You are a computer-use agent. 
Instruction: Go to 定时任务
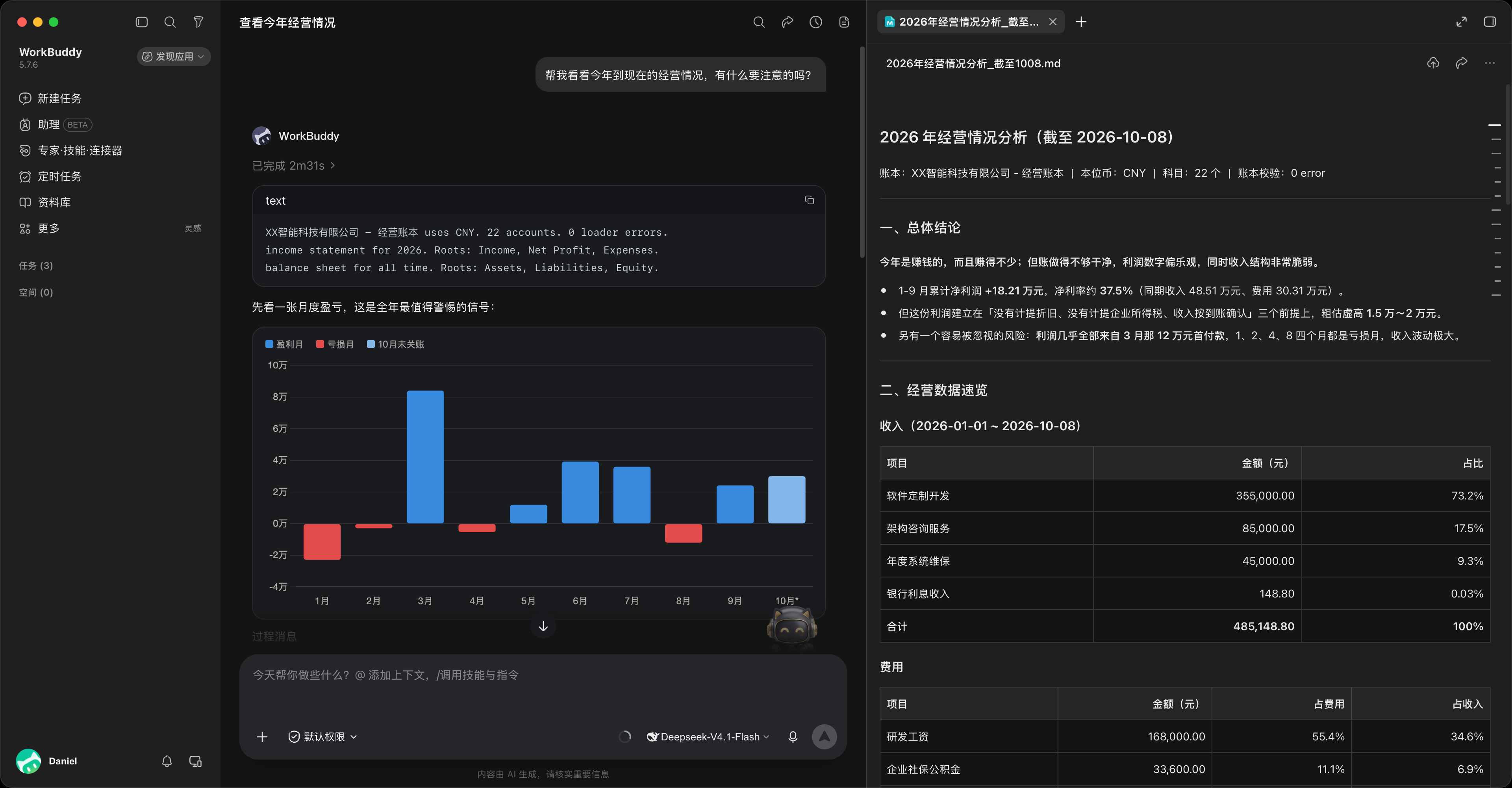tap(50, 176)
